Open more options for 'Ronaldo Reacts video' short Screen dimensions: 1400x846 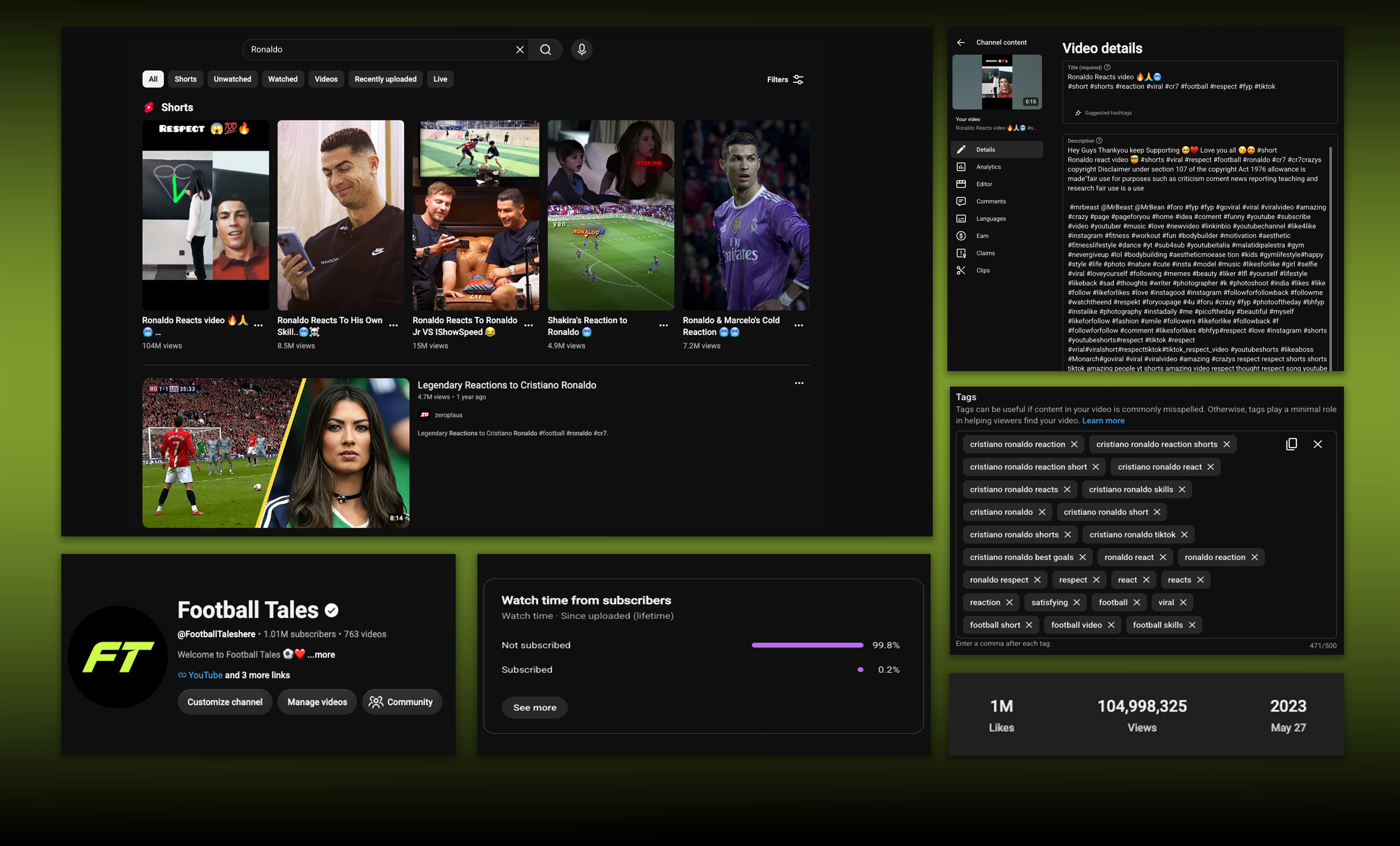(259, 325)
